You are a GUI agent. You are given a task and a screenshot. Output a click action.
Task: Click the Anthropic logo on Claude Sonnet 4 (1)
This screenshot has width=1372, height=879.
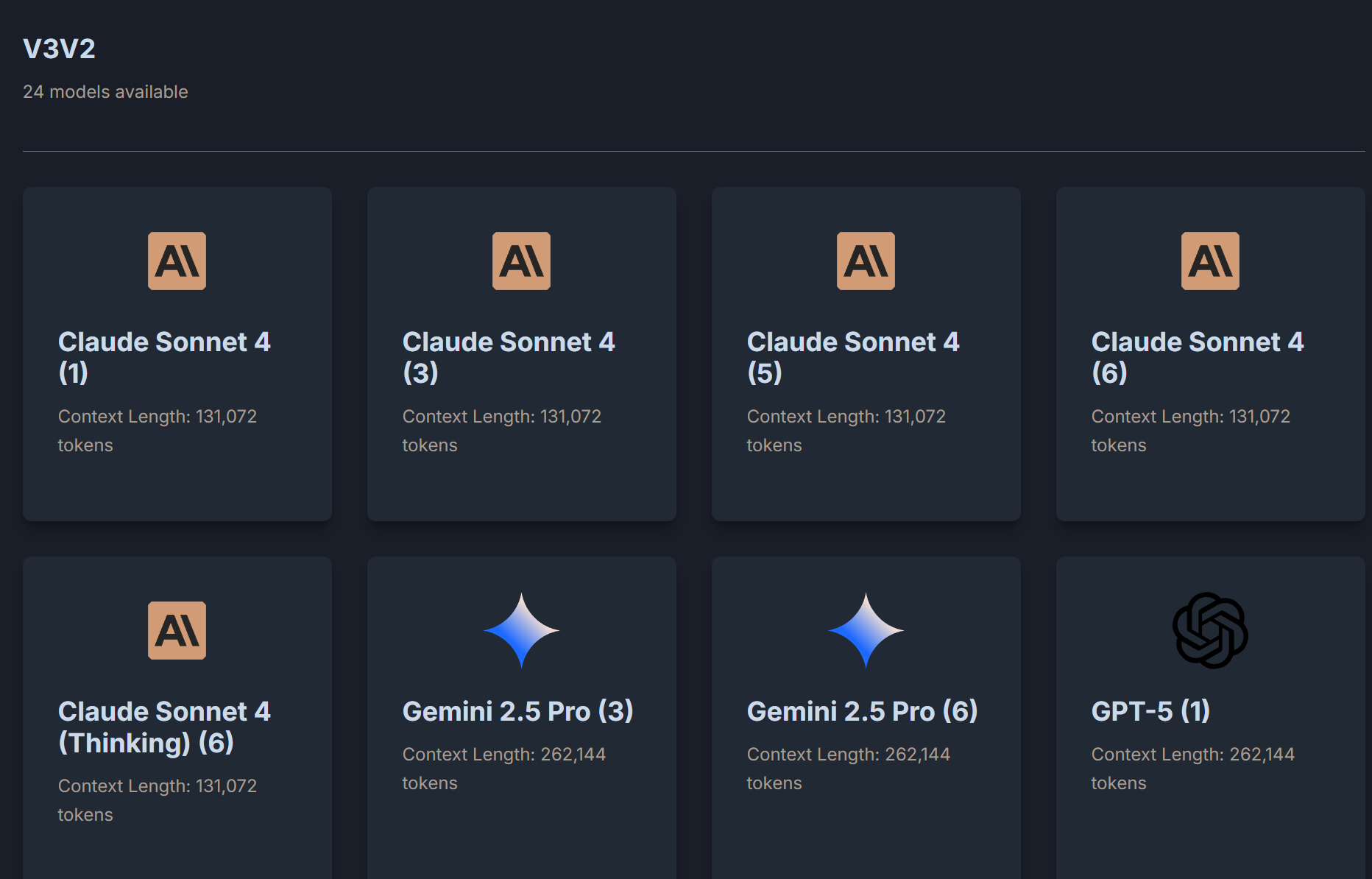pyautogui.click(x=177, y=261)
